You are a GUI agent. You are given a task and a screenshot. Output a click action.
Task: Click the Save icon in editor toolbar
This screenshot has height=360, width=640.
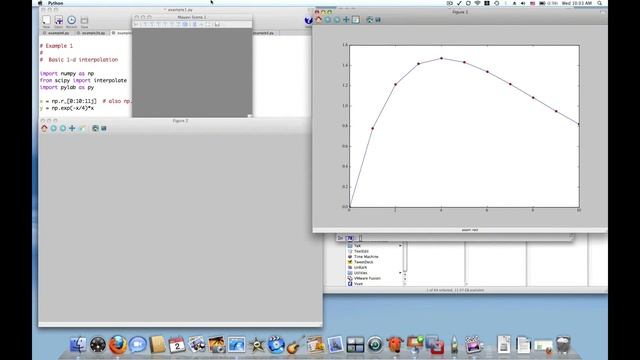point(84,20)
